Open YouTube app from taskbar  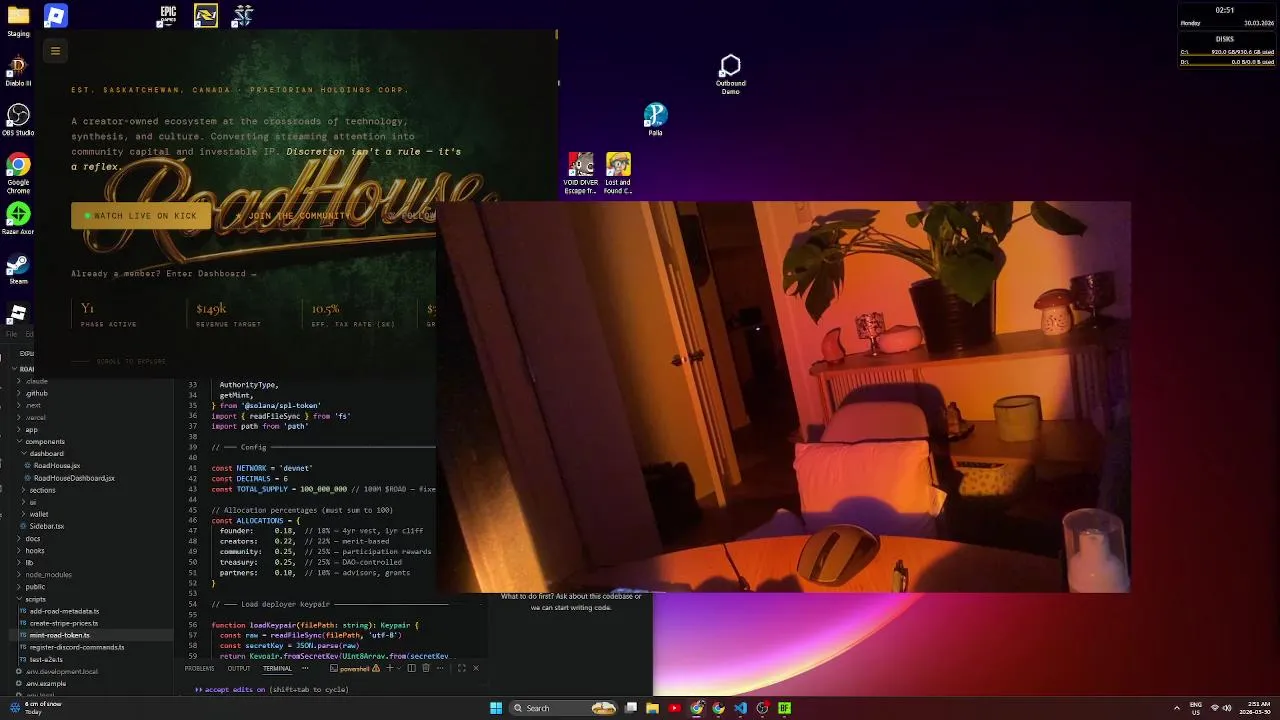tap(674, 708)
